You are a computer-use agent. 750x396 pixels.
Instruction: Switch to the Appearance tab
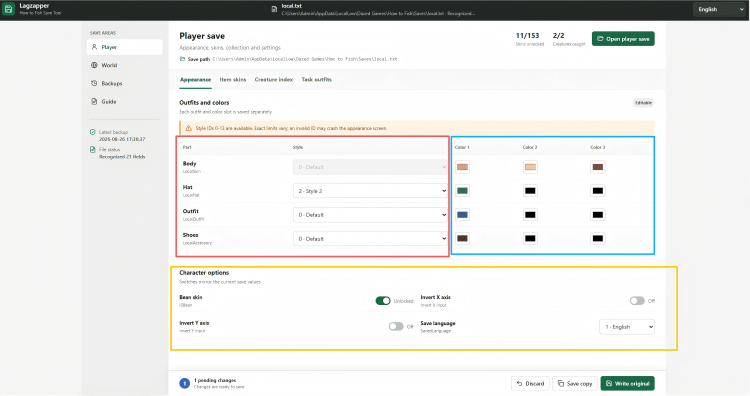point(195,79)
